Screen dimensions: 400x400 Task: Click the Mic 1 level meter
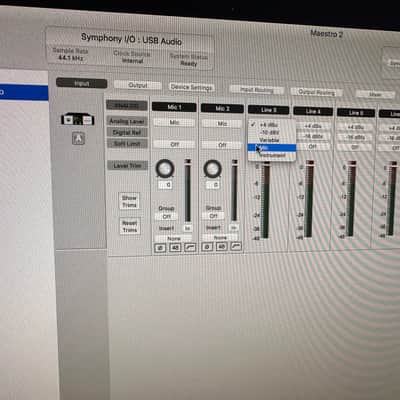[x=188, y=191]
